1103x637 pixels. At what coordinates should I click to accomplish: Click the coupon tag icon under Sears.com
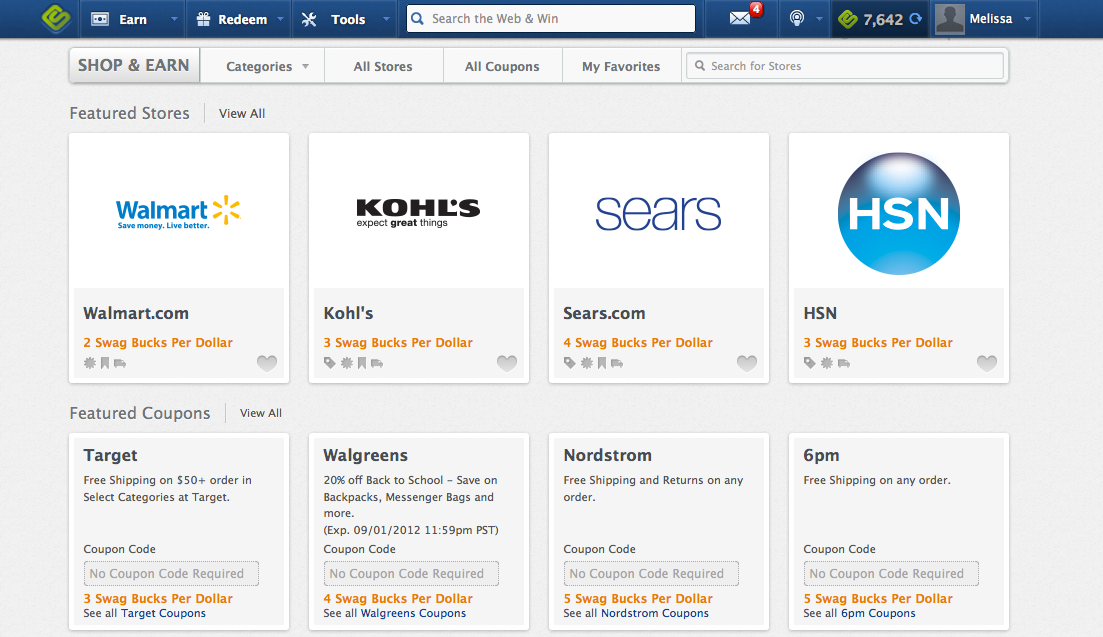[x=570, y=363]
